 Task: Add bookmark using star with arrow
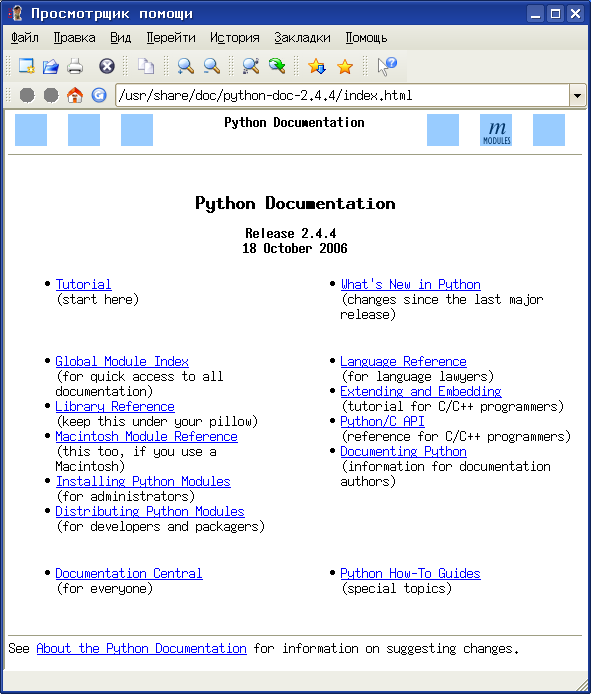(x=317, y=66)
